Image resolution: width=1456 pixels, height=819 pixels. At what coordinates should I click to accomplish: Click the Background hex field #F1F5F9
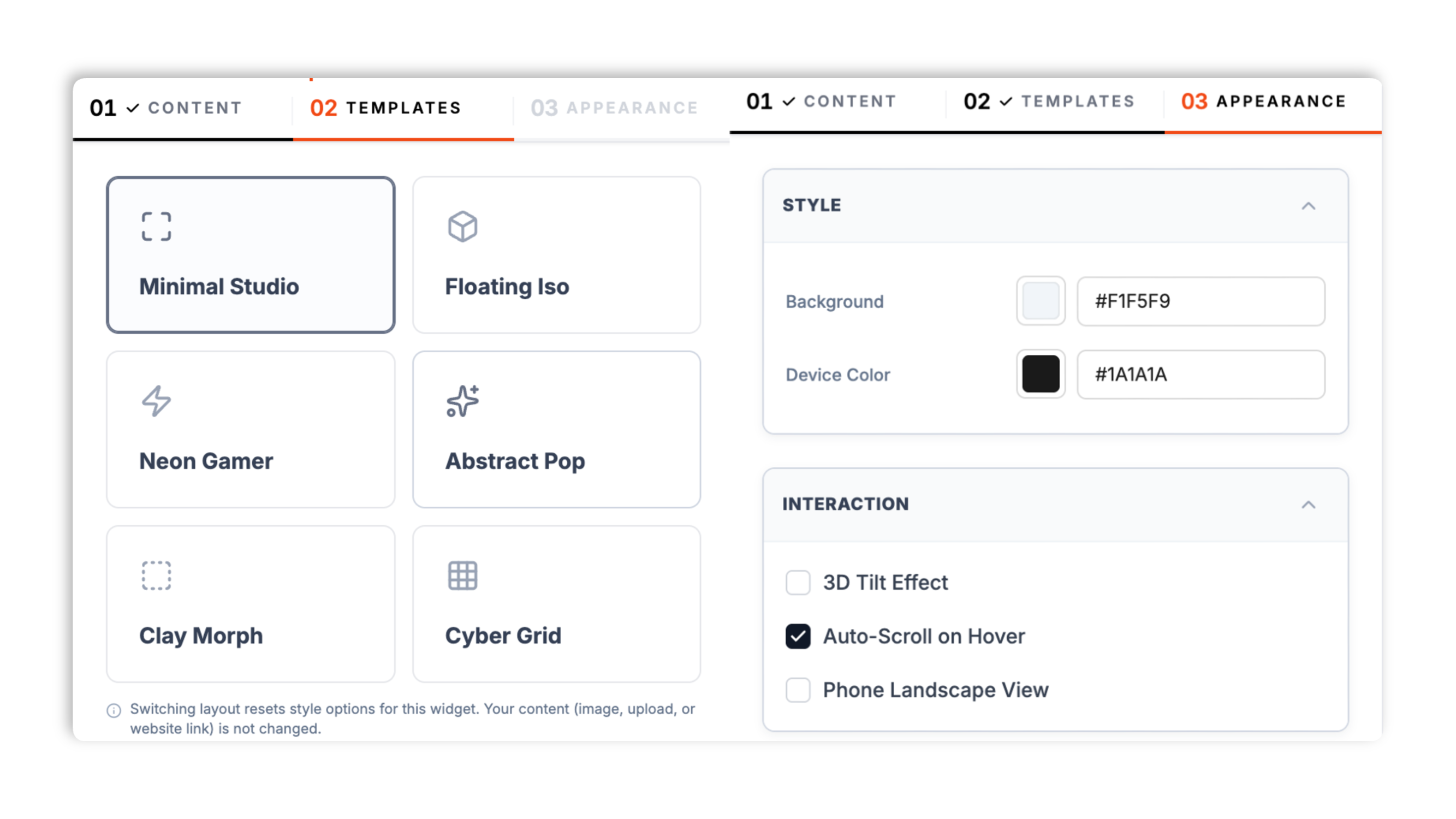tap(1201, 301)
